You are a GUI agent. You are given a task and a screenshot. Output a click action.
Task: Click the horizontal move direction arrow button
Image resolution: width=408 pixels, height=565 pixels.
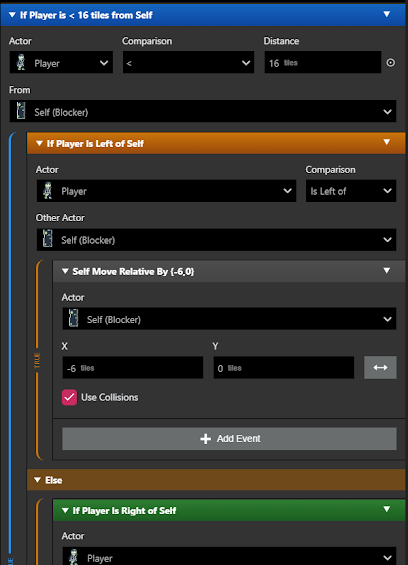pos(380,368)
